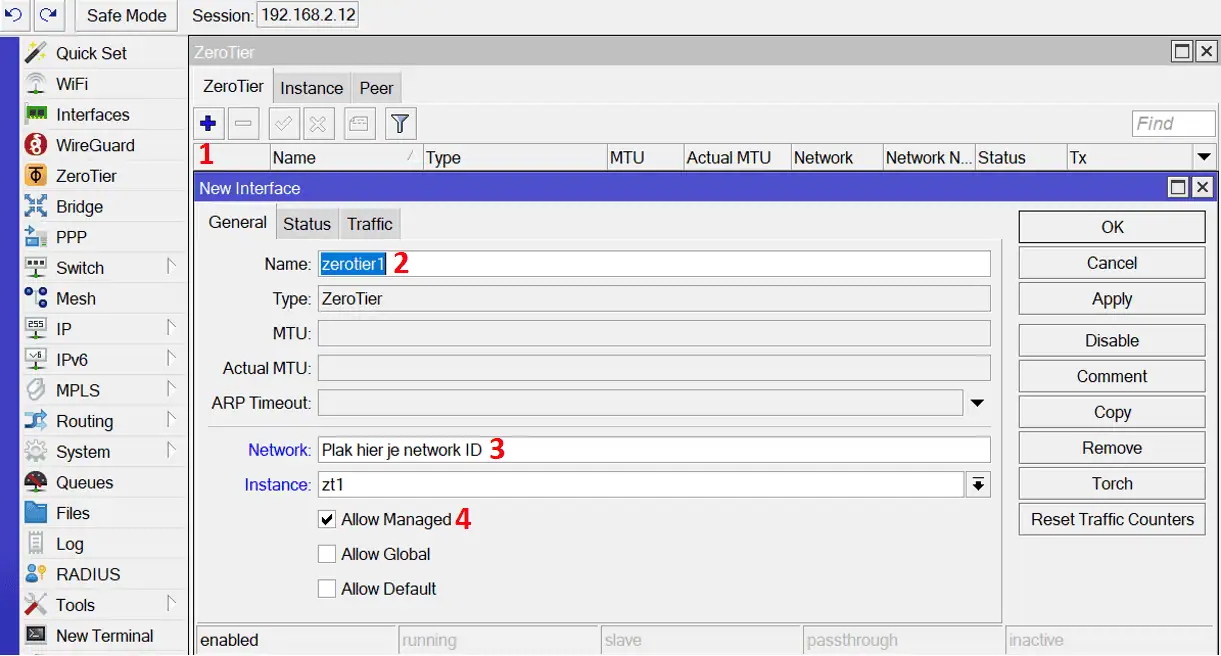Open the Queues menu item
The height and width of the screenshot is (656, 1221).
coord(84,483)
